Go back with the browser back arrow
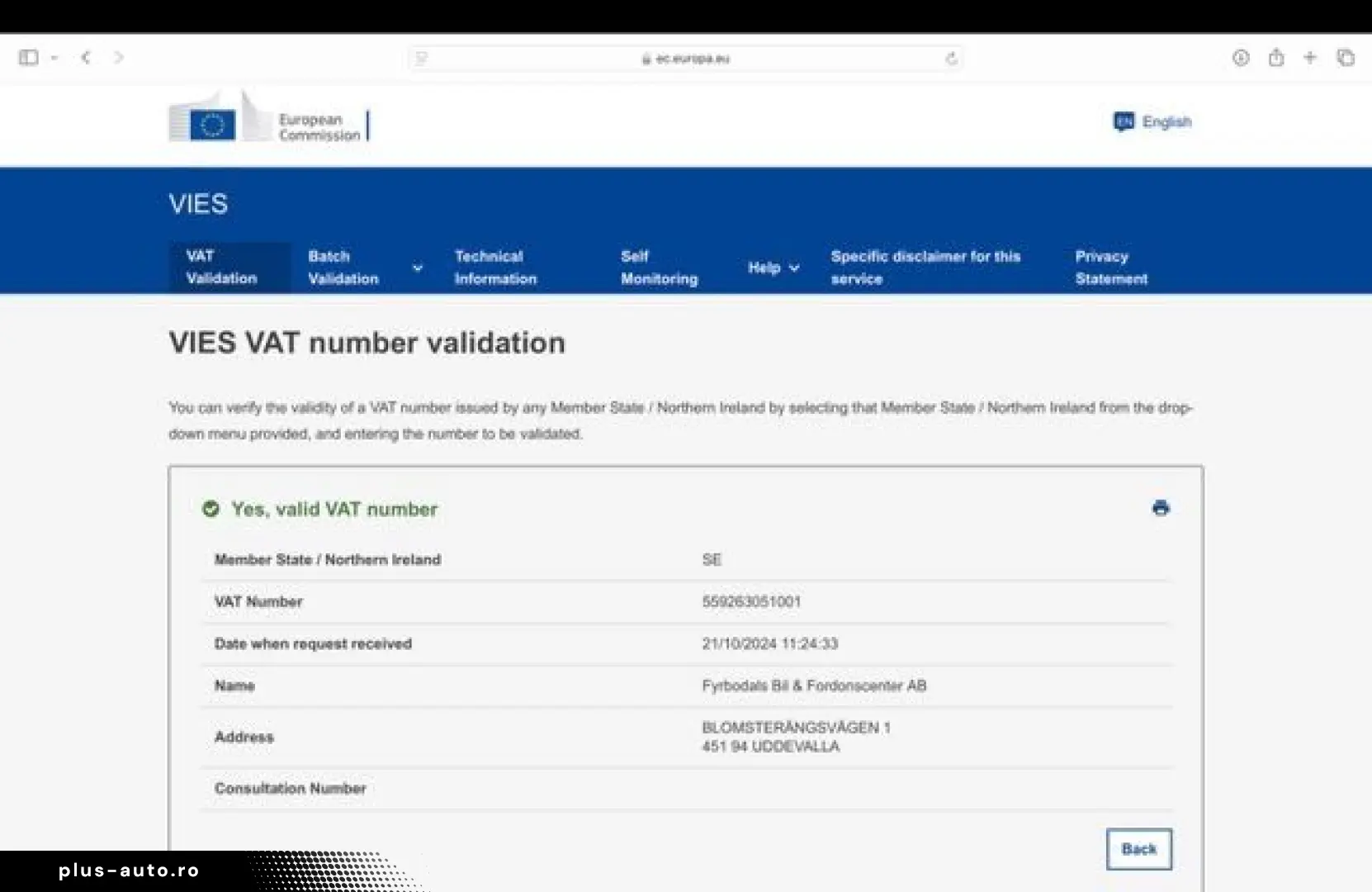 tap(86, 58)
